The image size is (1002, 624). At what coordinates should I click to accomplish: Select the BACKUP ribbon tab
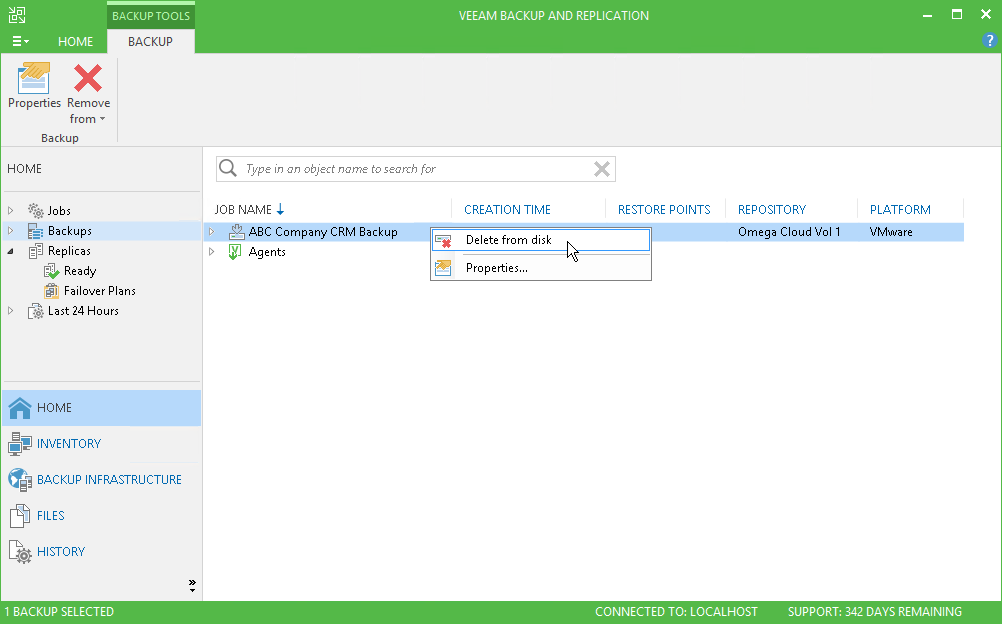click(x=150, y=42)
